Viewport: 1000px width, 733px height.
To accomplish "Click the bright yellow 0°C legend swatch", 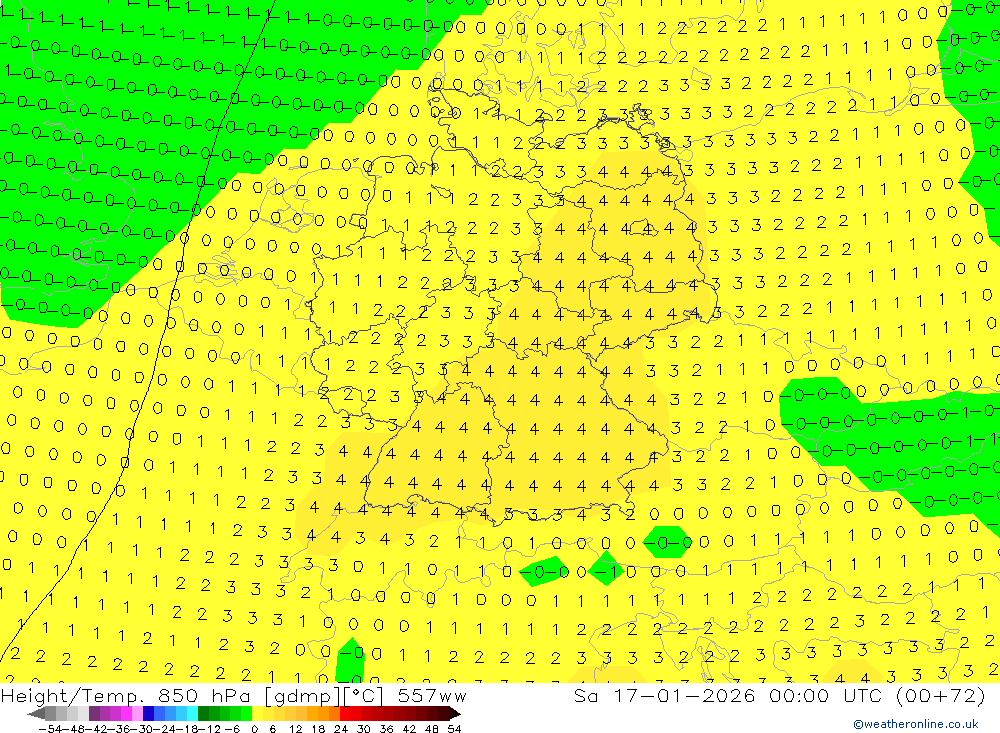I will pyautogui.click(x=257, y=713).
